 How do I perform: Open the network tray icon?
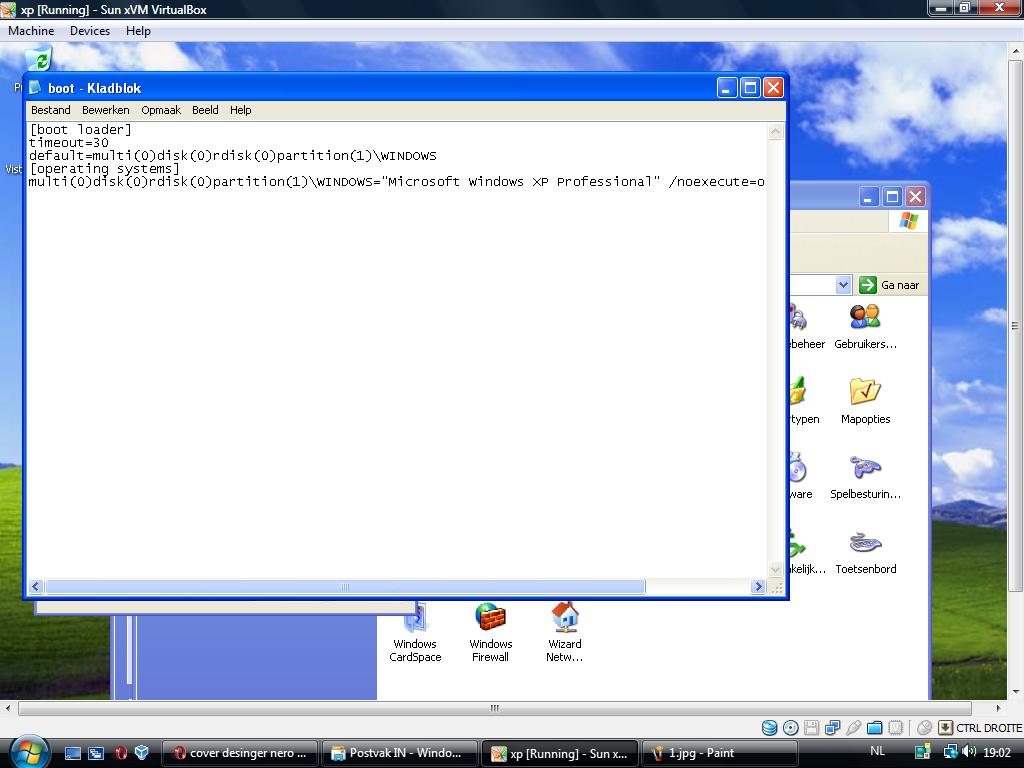[950, 752]
